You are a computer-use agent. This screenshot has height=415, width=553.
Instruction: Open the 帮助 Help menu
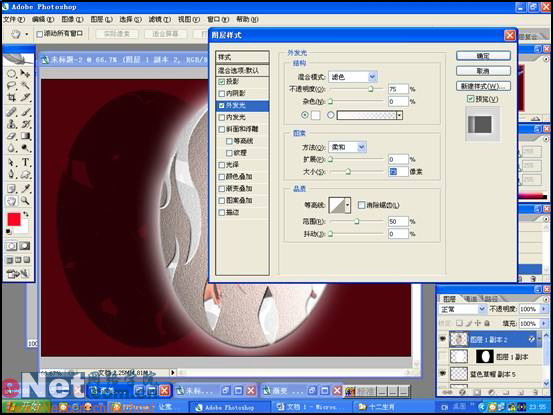(x=247, y=19)
